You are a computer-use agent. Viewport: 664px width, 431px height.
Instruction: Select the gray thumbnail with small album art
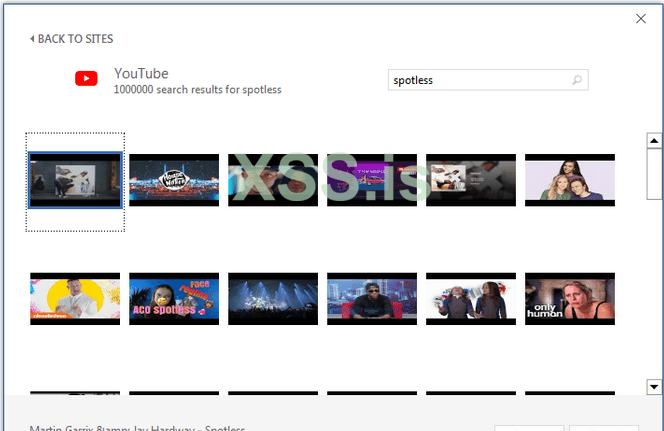pos(471,180)
